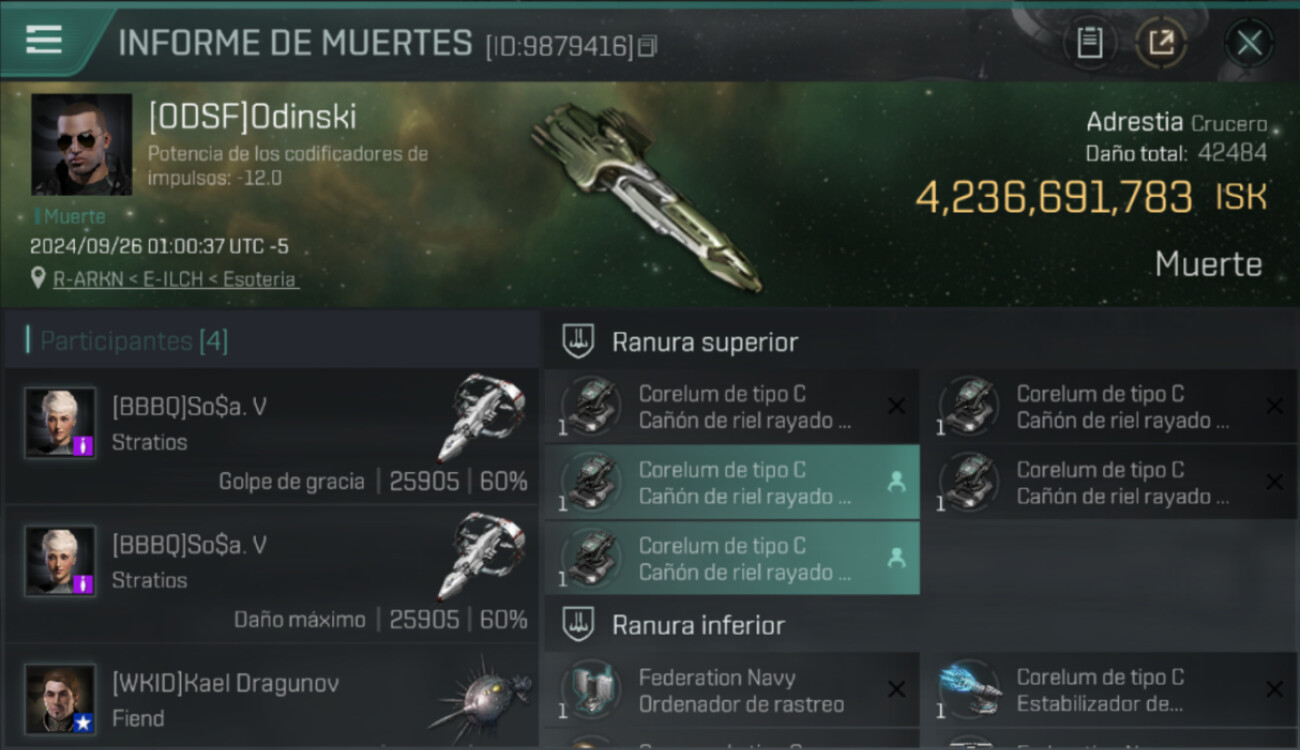Toggle X on Federation Navy Ordenador de rastreo

click(897, 689)
